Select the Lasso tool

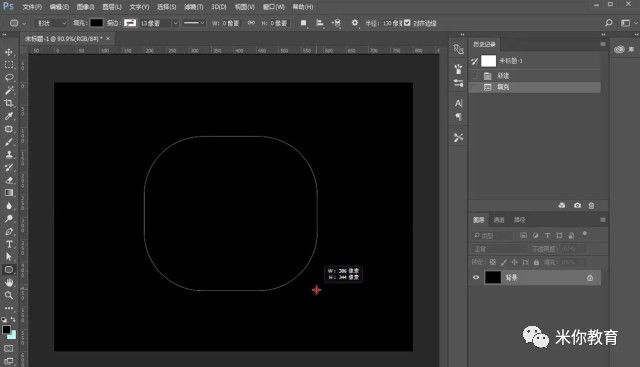pos(9,78)
